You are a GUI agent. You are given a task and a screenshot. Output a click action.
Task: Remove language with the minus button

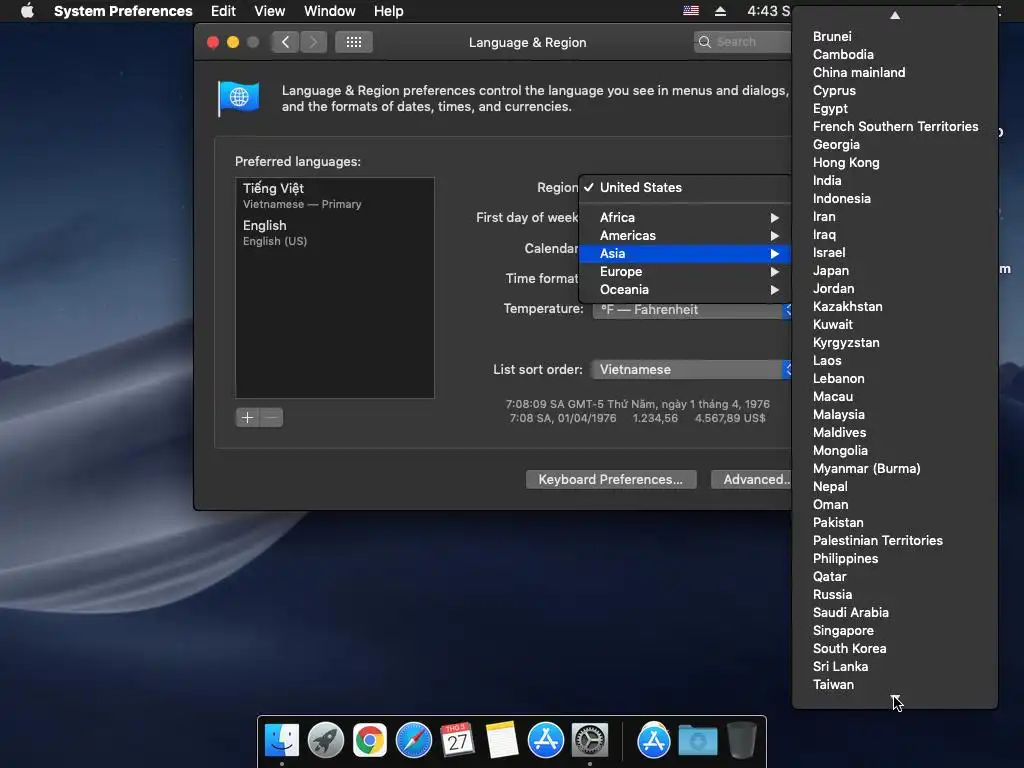pyautogui.click(x=272, y=417)
